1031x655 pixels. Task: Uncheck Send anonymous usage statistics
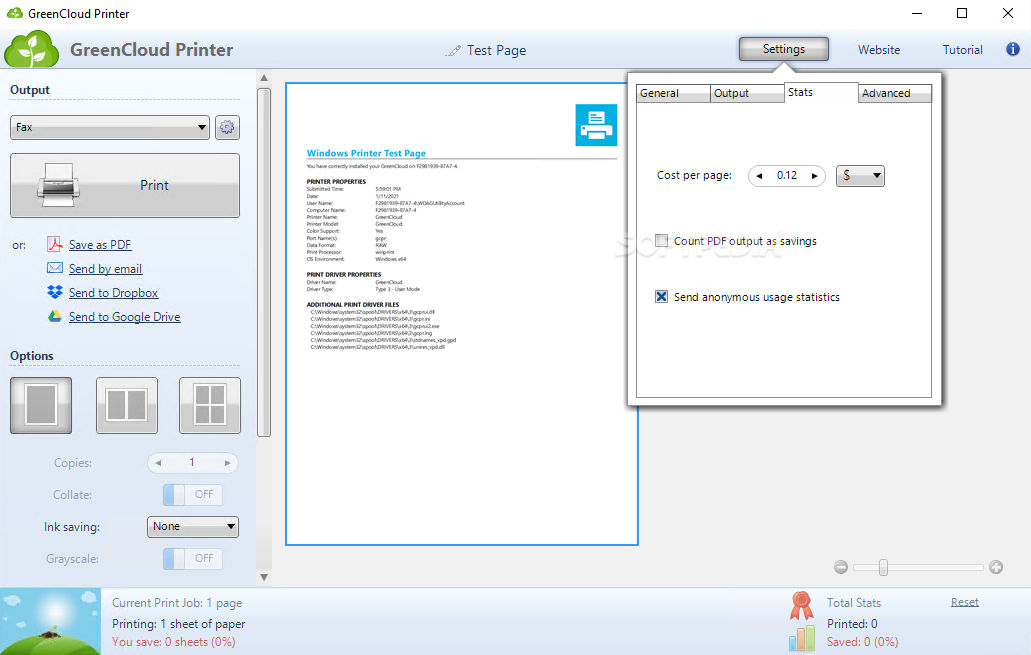pyautogui.click(x=661, y=297)
